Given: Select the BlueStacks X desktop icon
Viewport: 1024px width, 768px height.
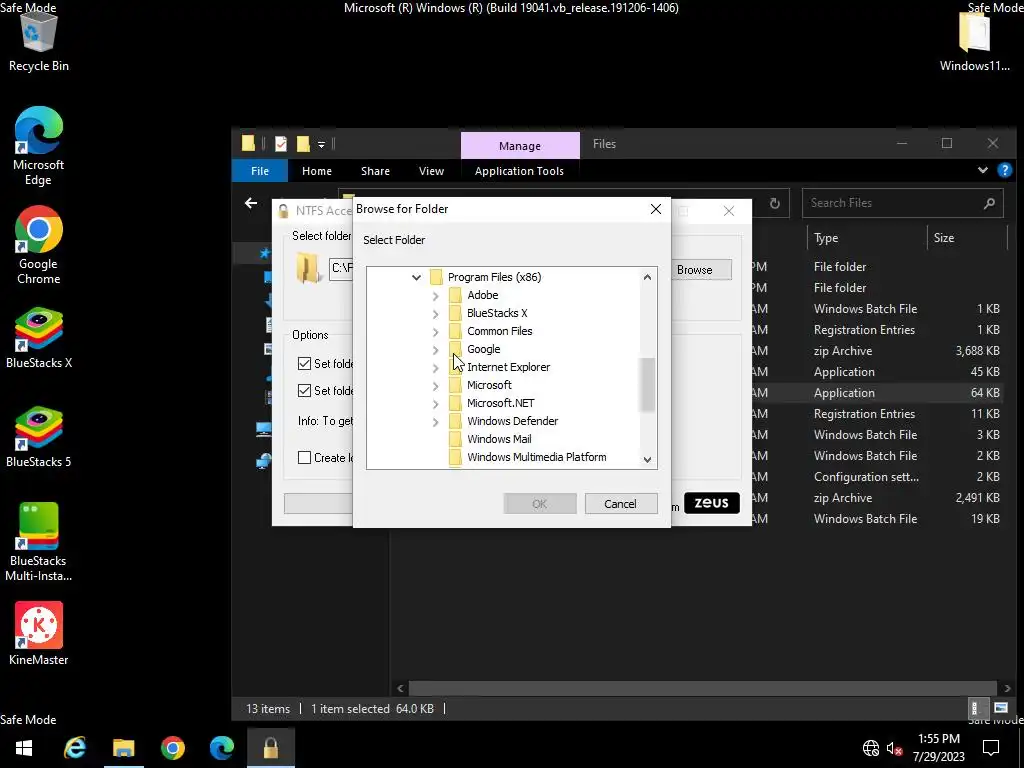Looking at the screenshot, I should coord(39,338).
